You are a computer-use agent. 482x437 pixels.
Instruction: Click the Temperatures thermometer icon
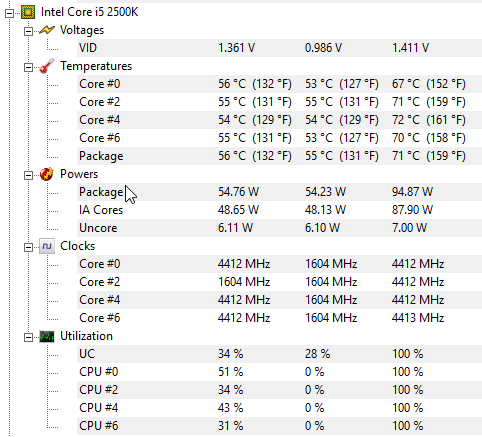tap(47, 66)
